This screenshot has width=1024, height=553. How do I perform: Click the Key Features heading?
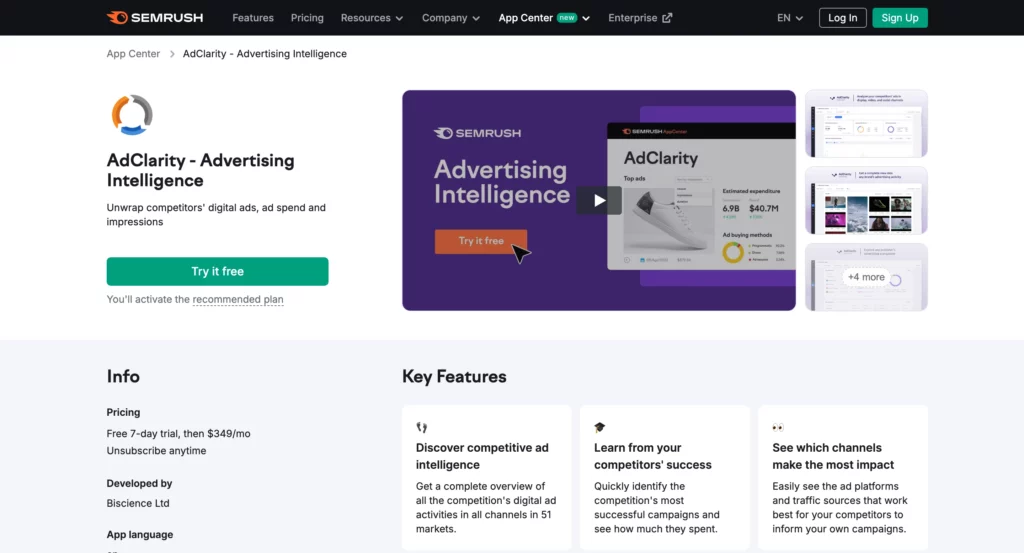(454, 377)
